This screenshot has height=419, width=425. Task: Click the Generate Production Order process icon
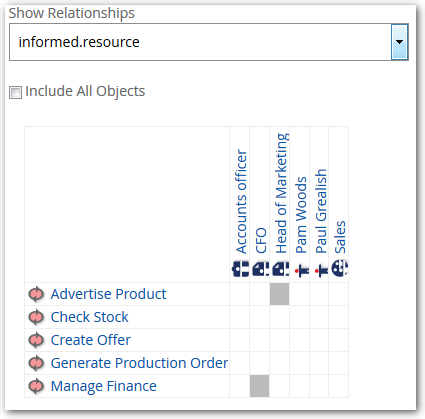pyautogui.click(x=36, y=363)
